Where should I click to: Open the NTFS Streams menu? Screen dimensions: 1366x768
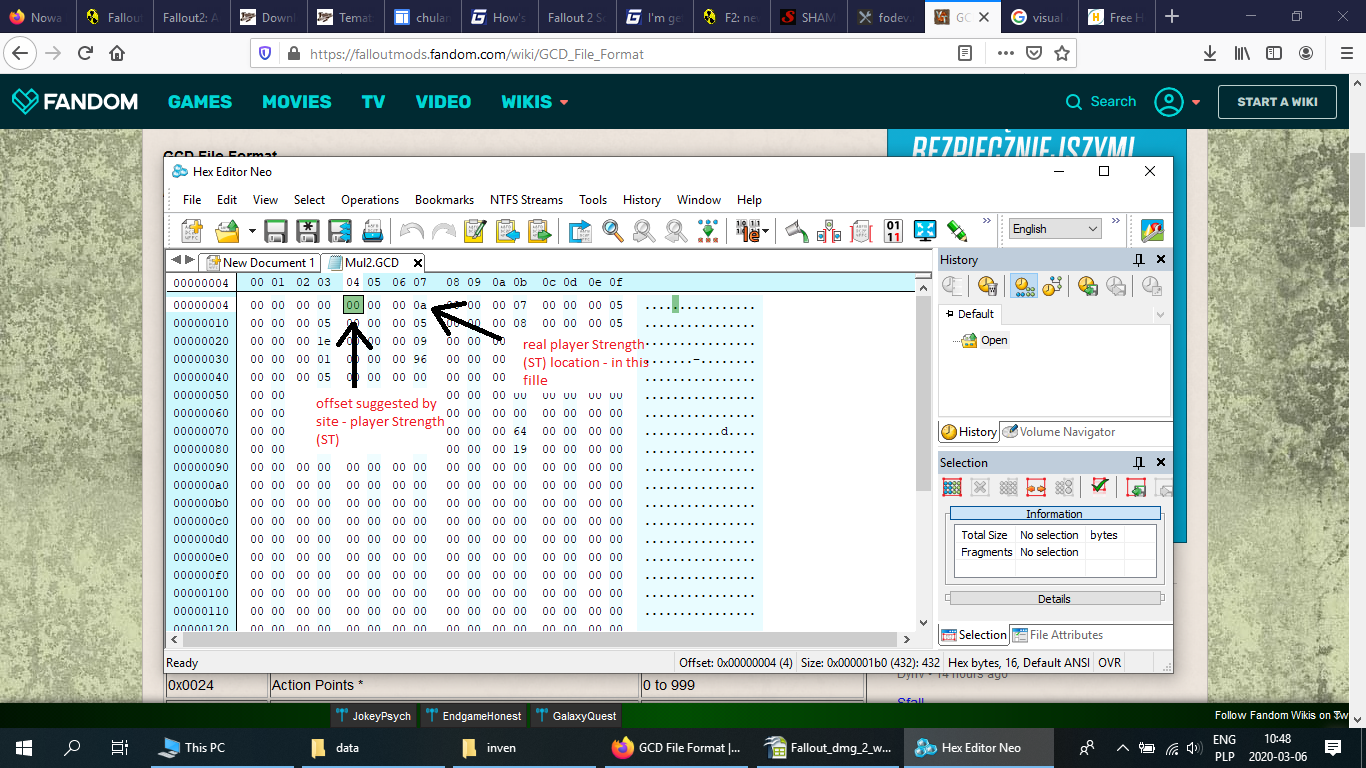(x=526, y=199)
